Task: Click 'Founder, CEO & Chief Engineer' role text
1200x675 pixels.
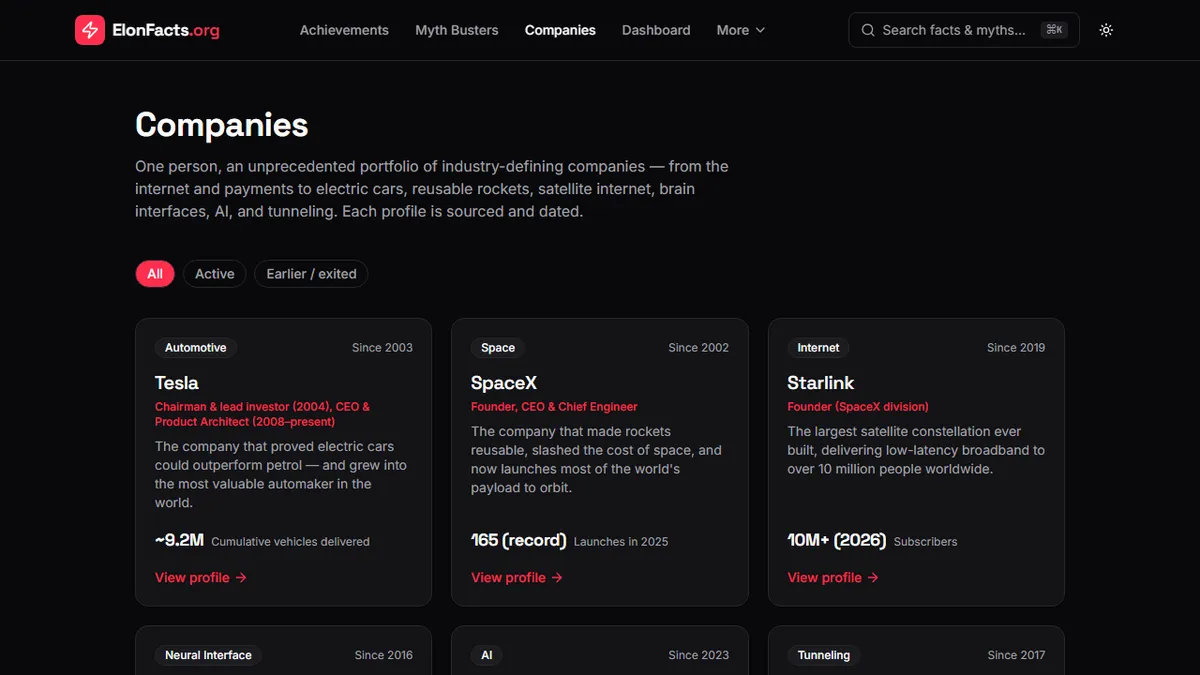Action: point(554,407)
